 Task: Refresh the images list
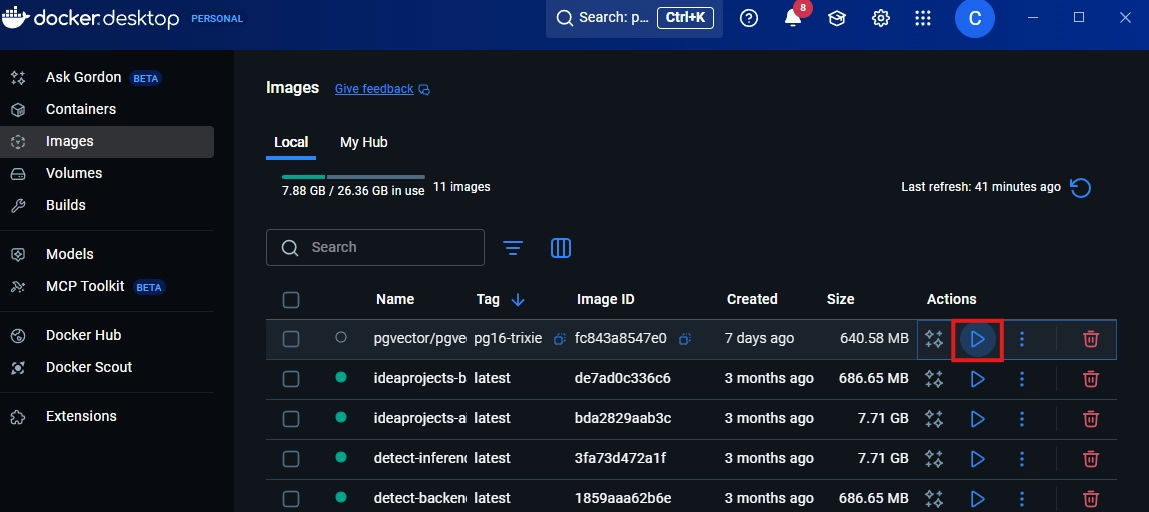pyautogui.click(x=1081, y=188)
